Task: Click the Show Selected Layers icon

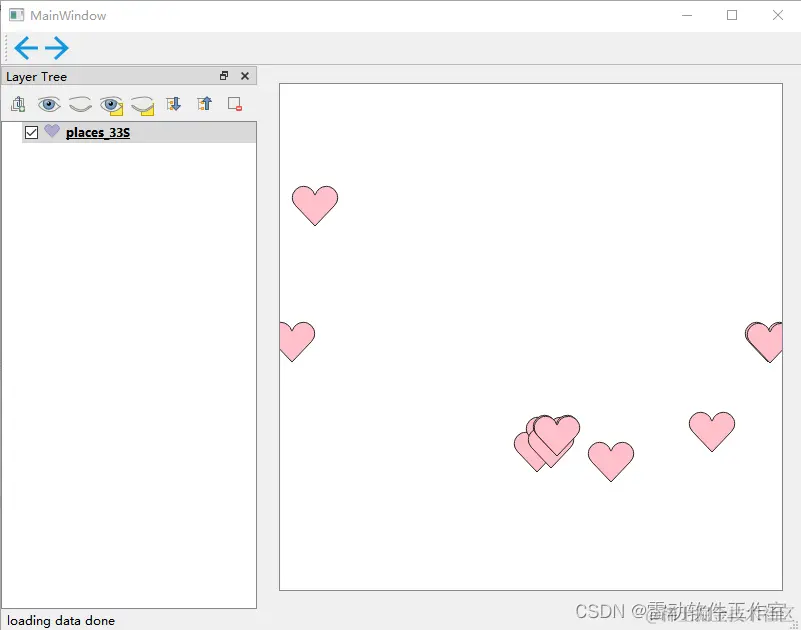Action: click(x=111, y=104)
